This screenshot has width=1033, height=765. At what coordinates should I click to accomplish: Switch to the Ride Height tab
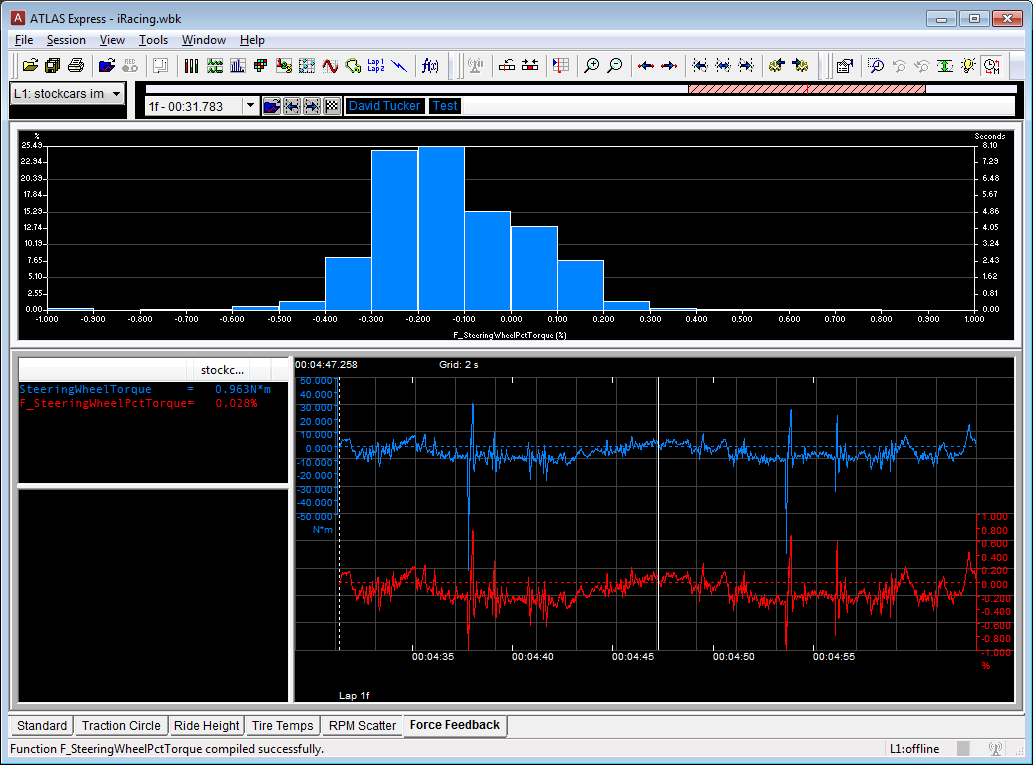point(206,725)
